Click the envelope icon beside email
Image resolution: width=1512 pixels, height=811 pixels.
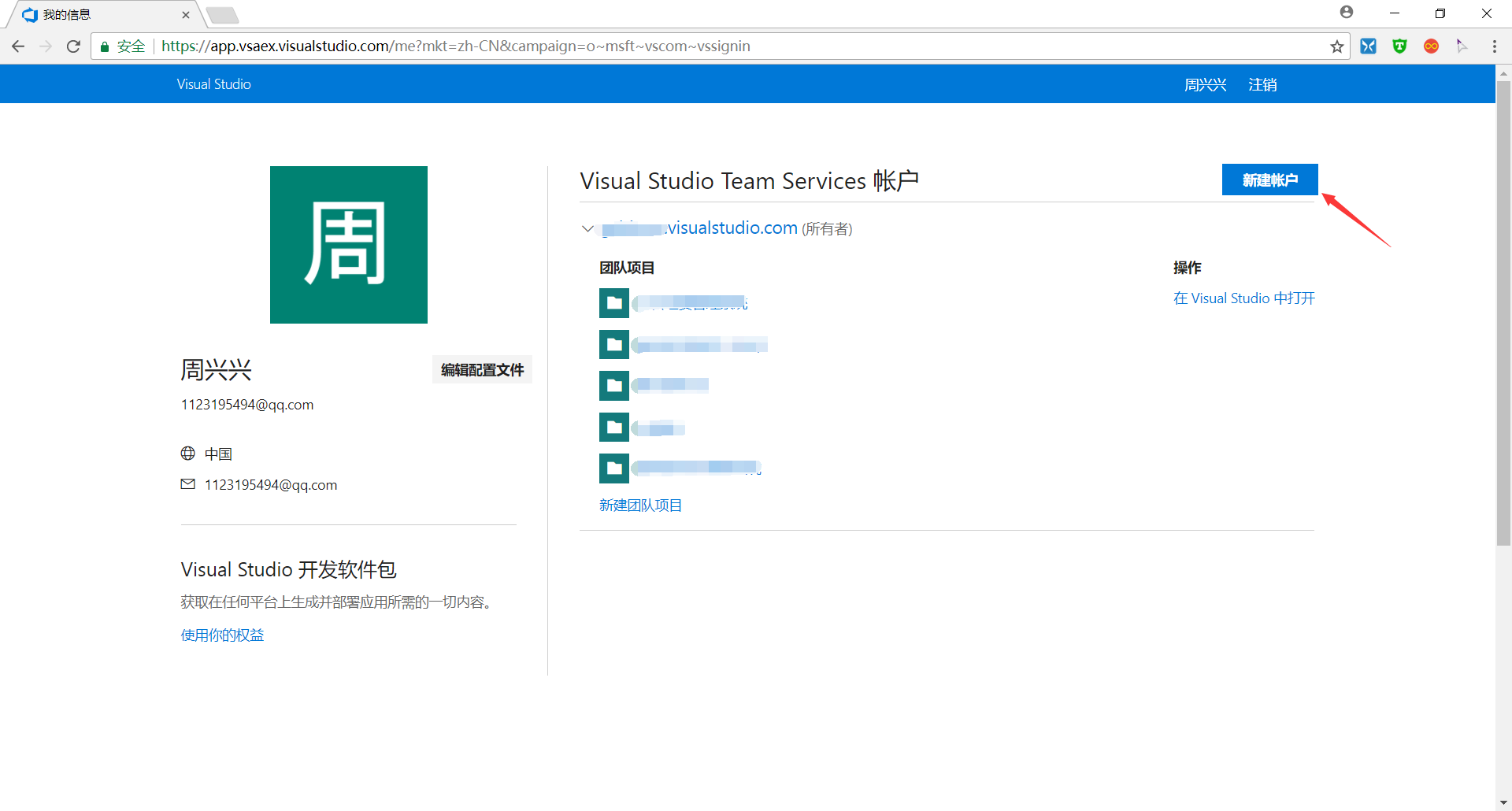[188, 484]
